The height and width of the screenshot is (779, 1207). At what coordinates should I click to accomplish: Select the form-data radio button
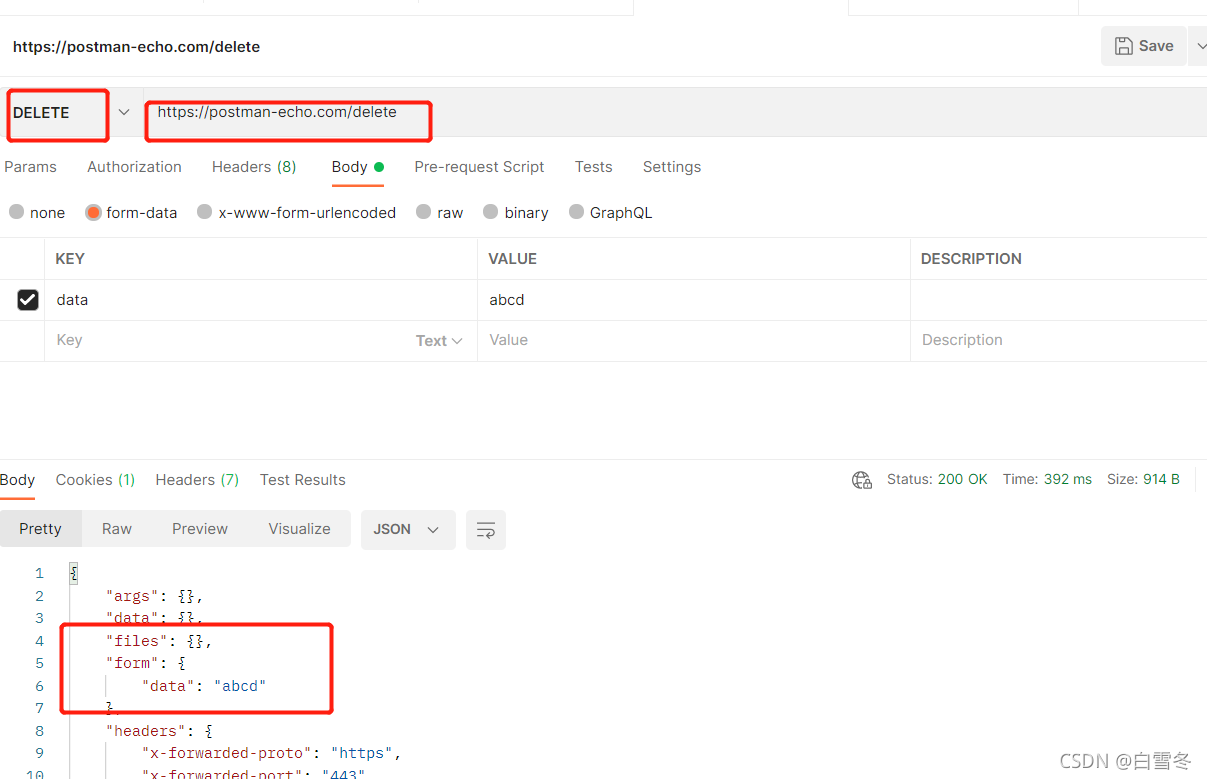[x=93, y=212]
